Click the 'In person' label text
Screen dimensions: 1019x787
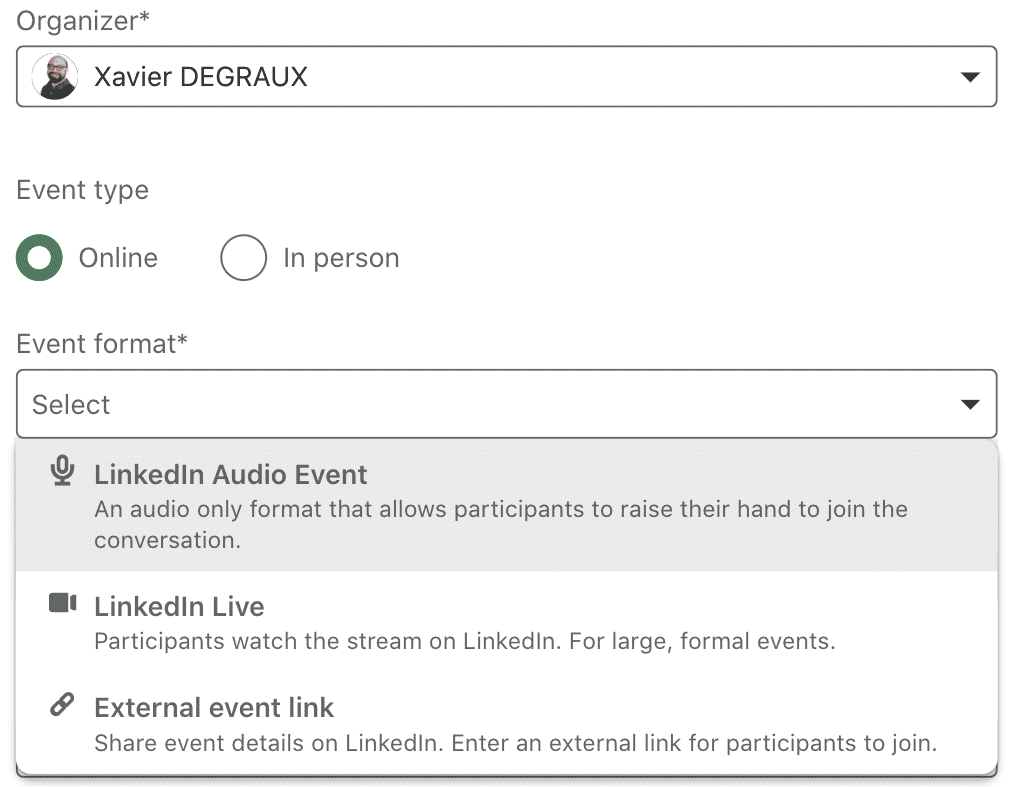point(341,258)
